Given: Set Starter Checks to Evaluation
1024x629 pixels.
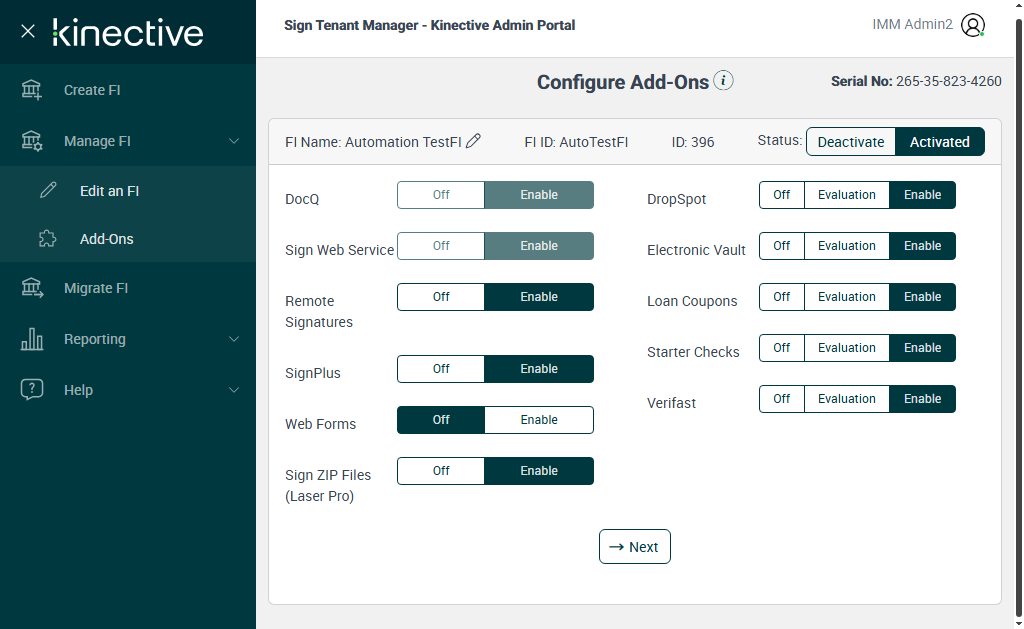Looking at the screenshot, I should (x=847, y=347).
